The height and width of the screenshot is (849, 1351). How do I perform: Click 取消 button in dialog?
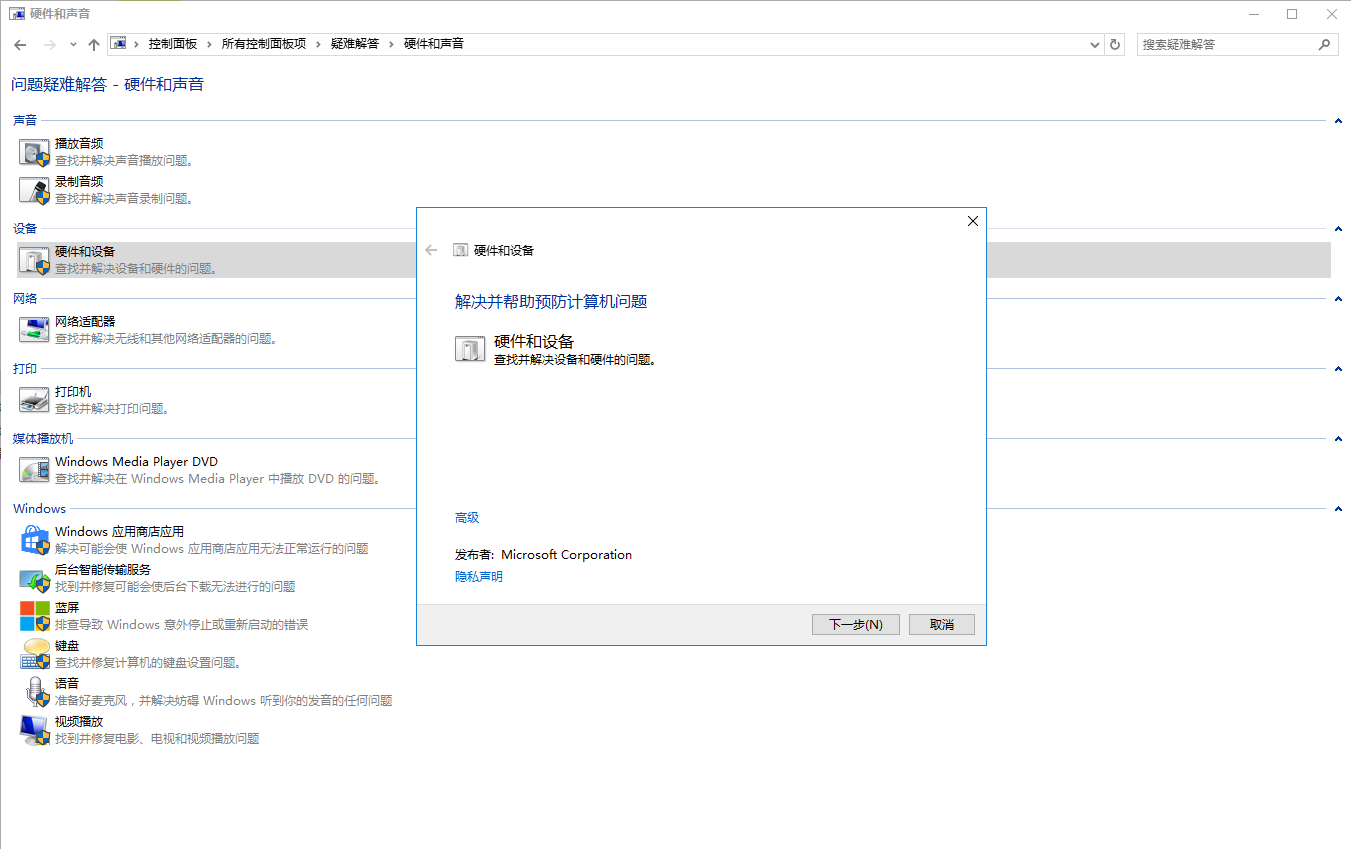pos(942,624)
